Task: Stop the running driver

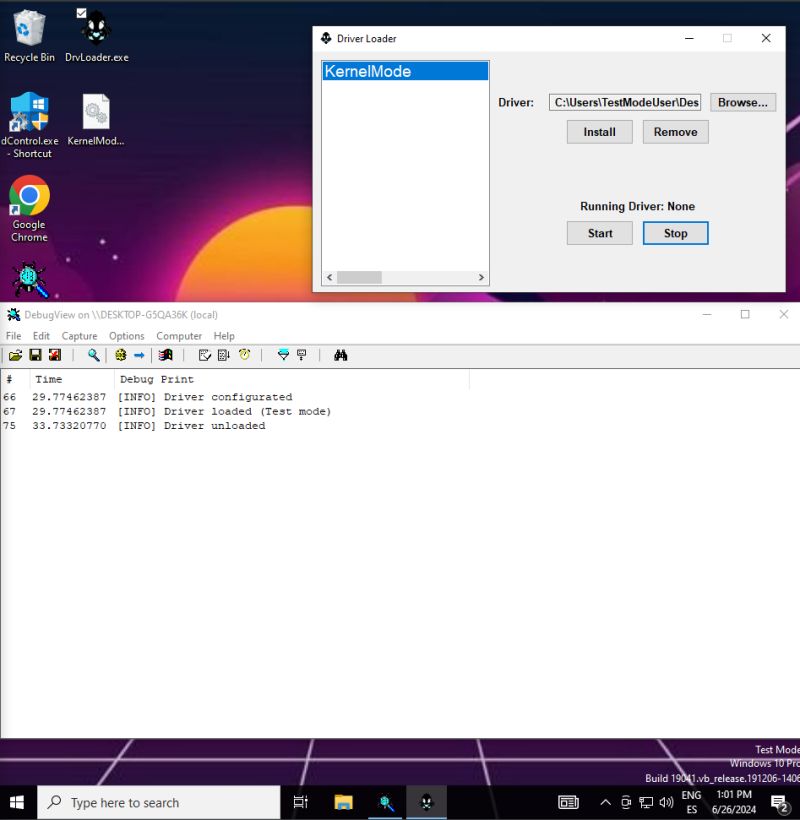Action: 675,233
